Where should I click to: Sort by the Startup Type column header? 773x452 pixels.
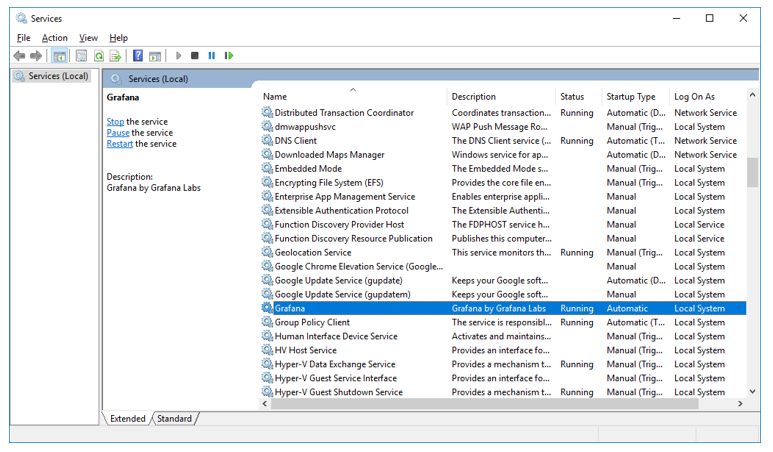[636, 97]
